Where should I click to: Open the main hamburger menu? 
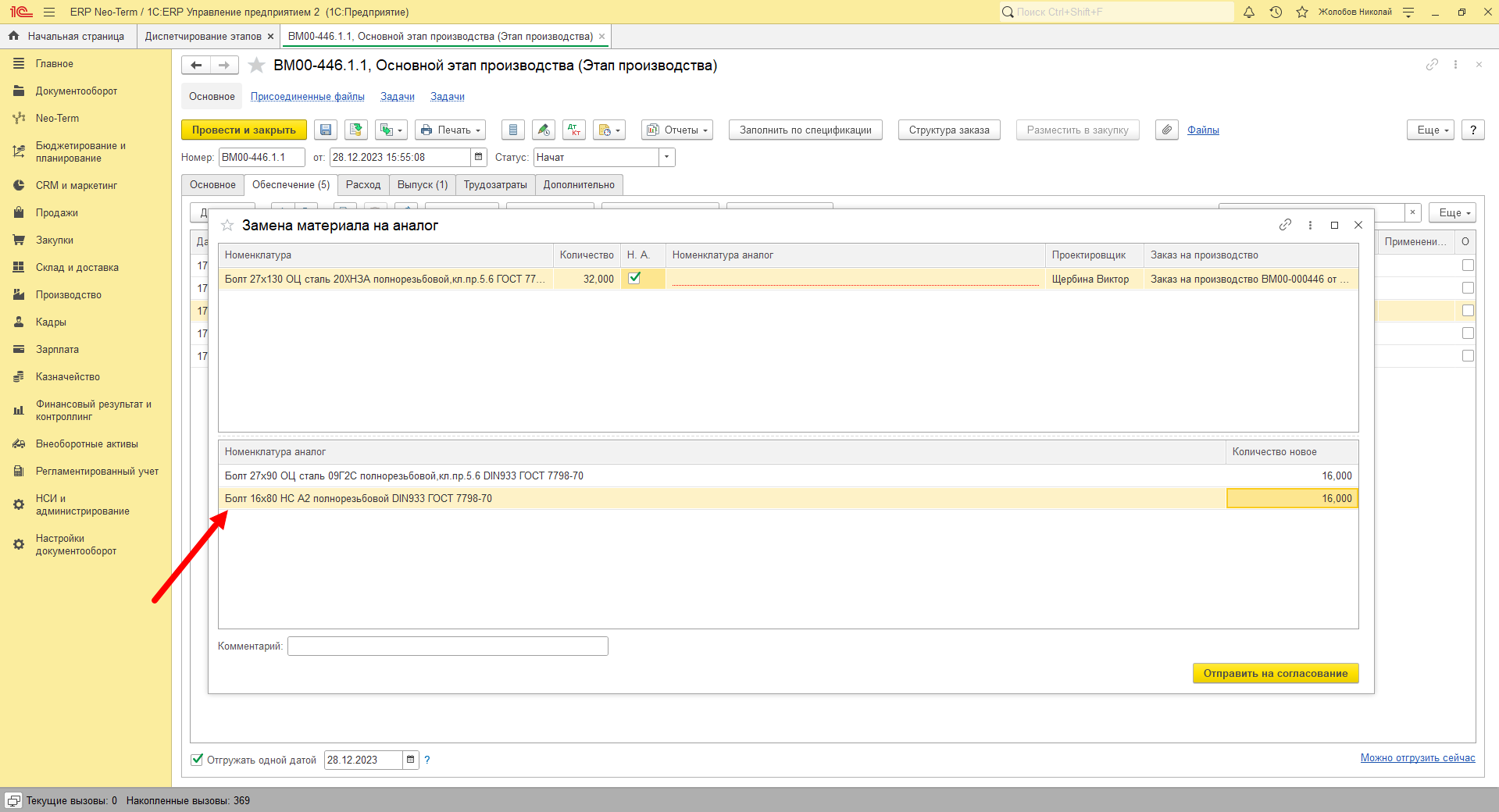(x=49, y=12)
